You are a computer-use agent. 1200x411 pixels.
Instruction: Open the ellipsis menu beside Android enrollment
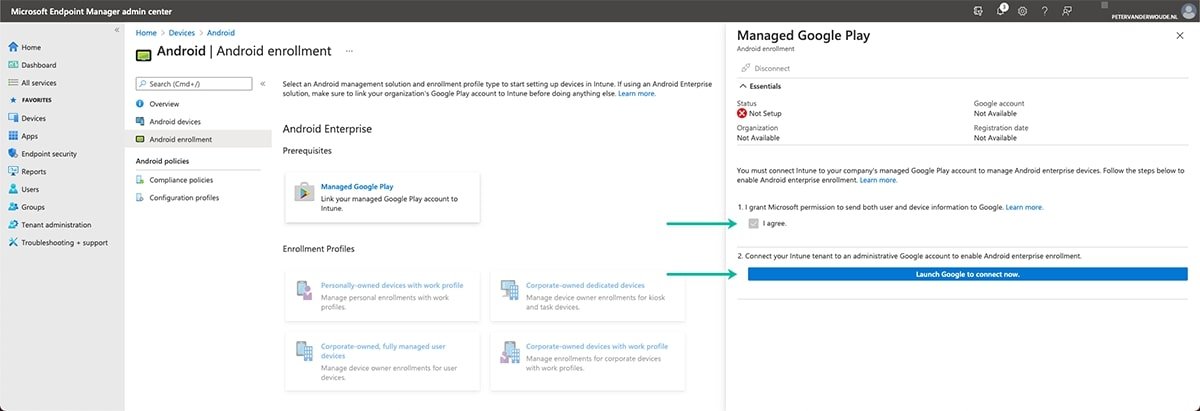(349, 50)
